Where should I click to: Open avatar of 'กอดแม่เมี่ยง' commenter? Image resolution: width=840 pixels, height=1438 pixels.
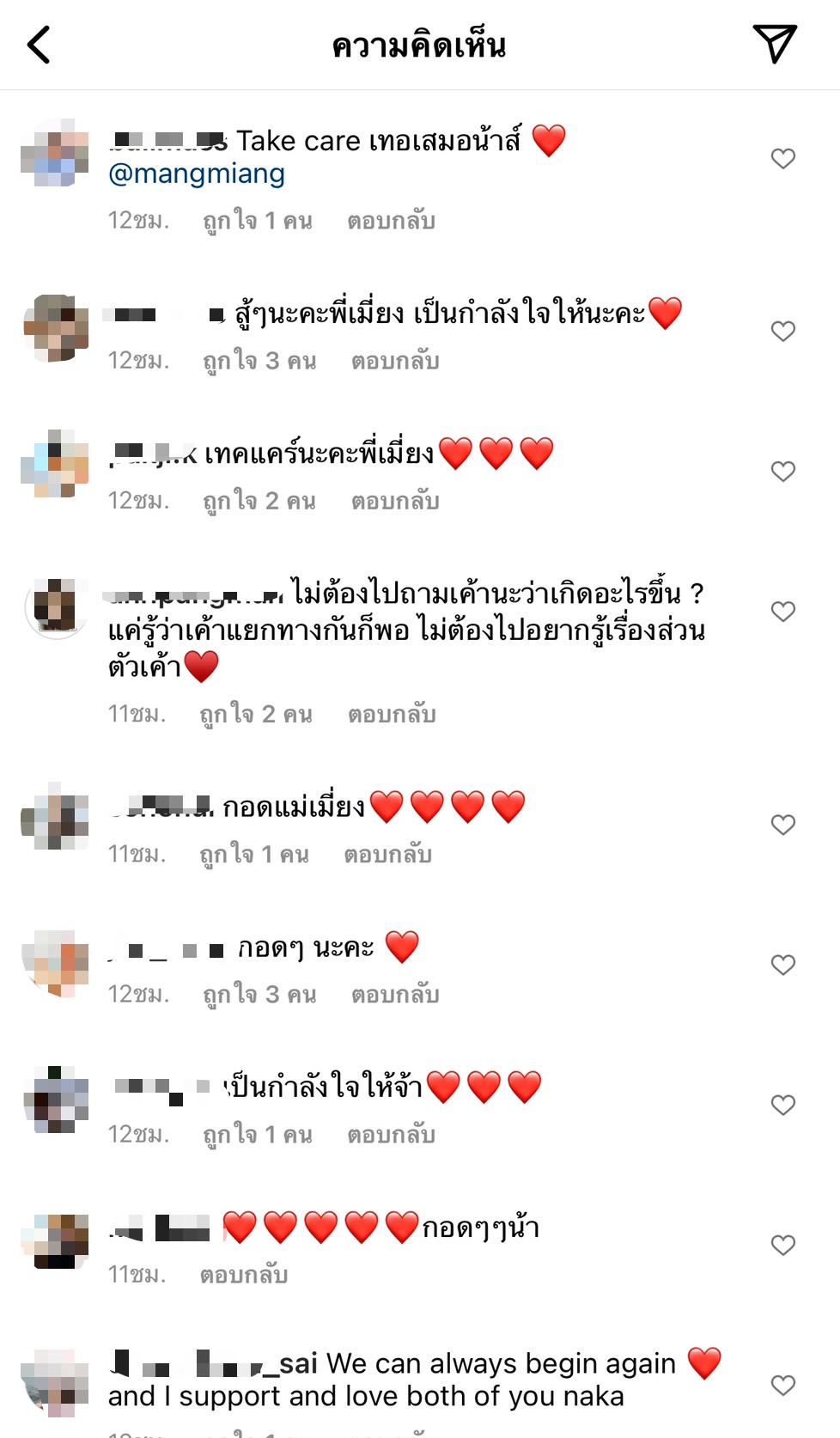[56, 816]
